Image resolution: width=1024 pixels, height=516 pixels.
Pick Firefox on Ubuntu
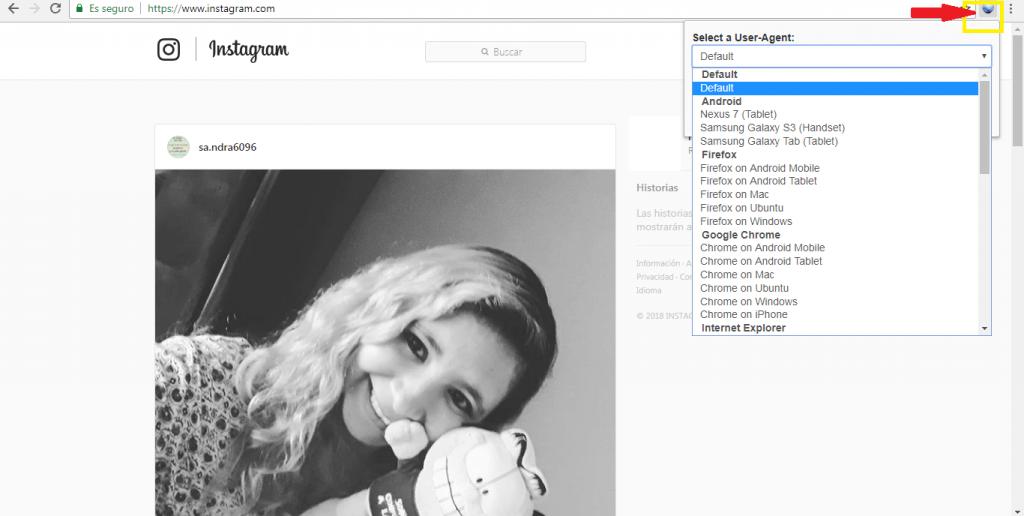coord(835,208)
